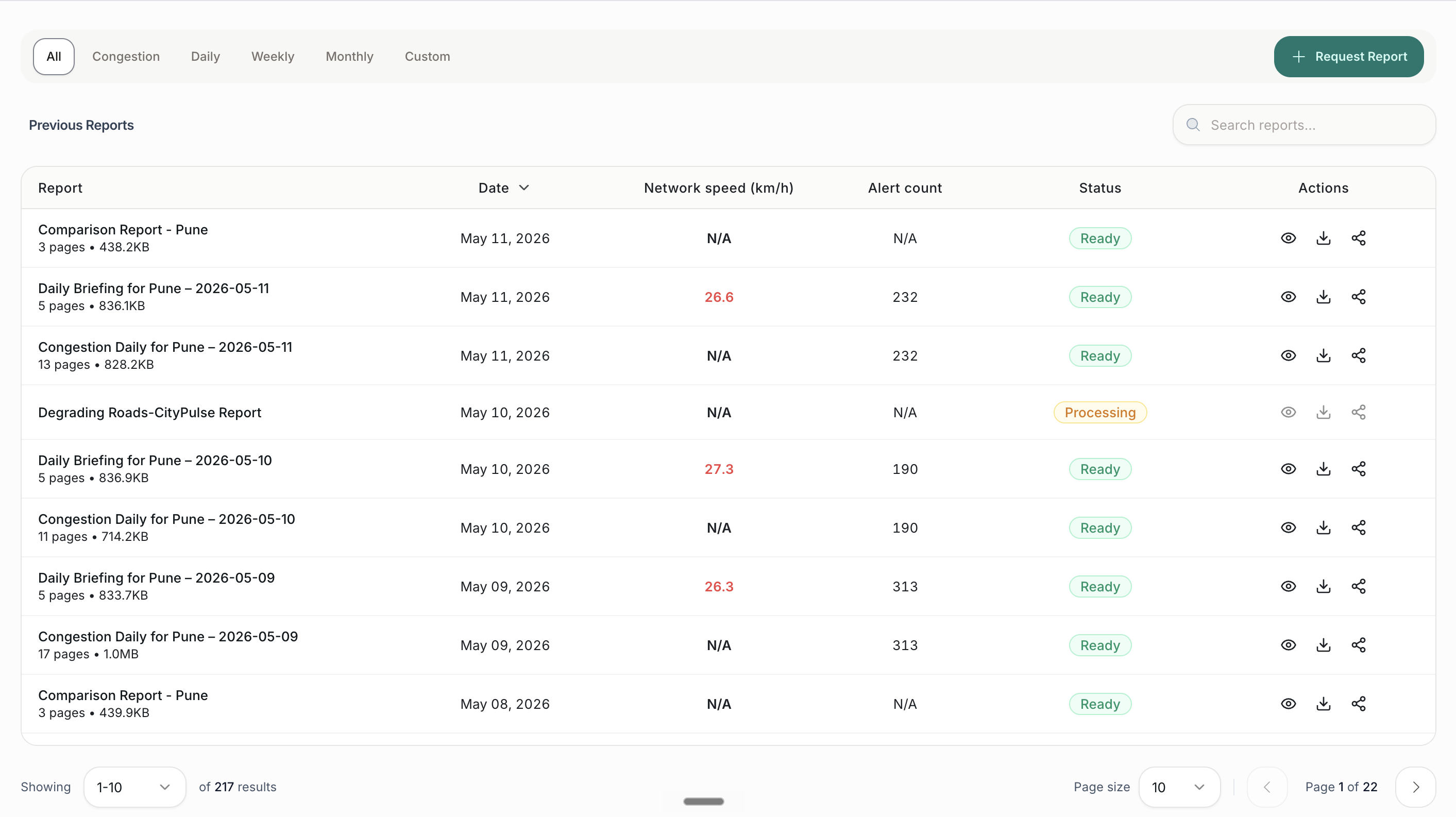The width and height of the screenshot is (1456, 817).
Task: Click eye icon for Degrading Roads-CityPulse Report
Action: 1288,412
